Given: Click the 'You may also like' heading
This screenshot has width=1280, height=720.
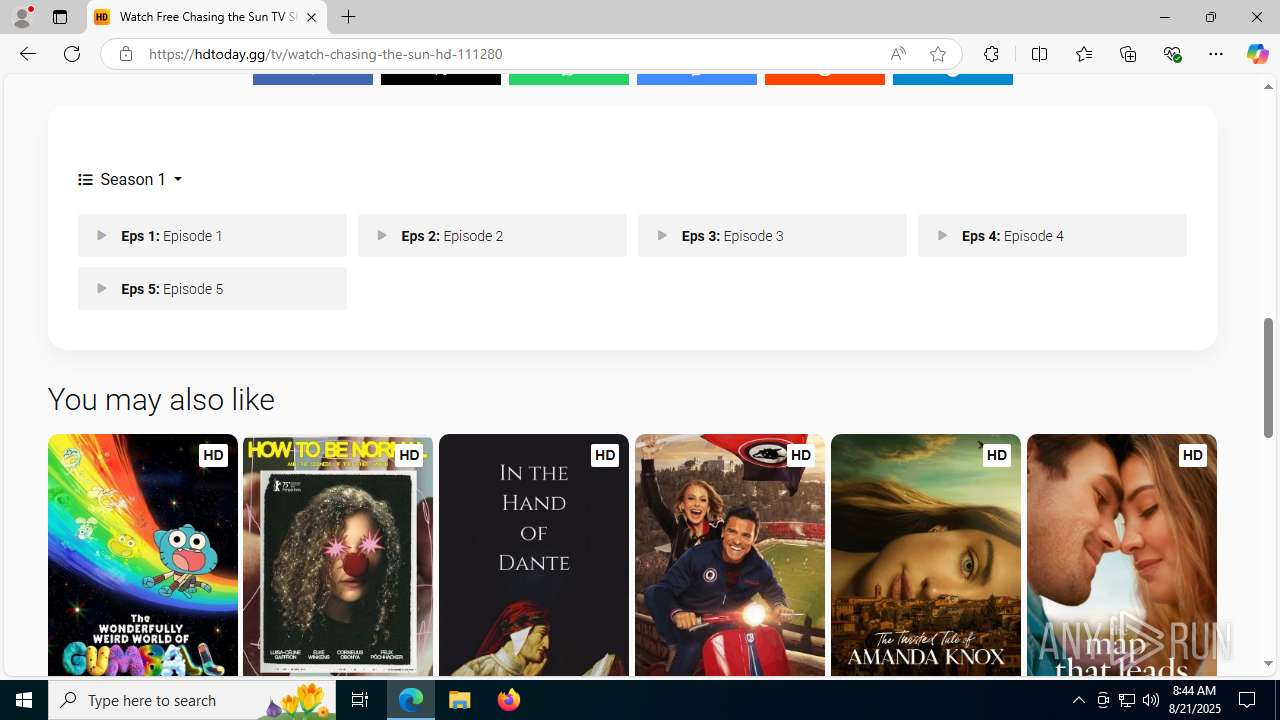Looking at the screenshot, I should click(161, 400).
